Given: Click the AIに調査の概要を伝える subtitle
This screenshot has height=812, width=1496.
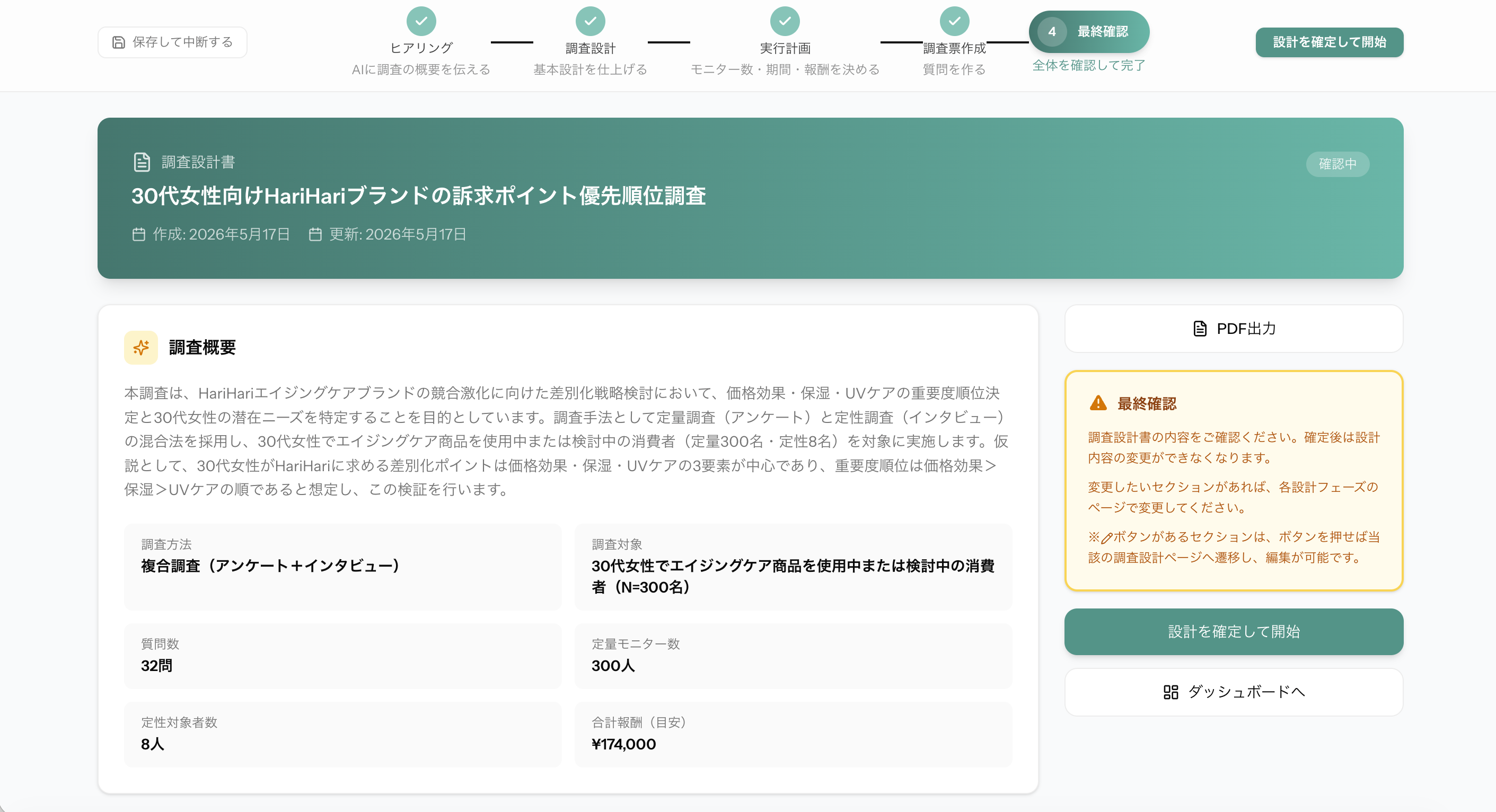Looking at the screenshot, I should (x=421, y=70).
